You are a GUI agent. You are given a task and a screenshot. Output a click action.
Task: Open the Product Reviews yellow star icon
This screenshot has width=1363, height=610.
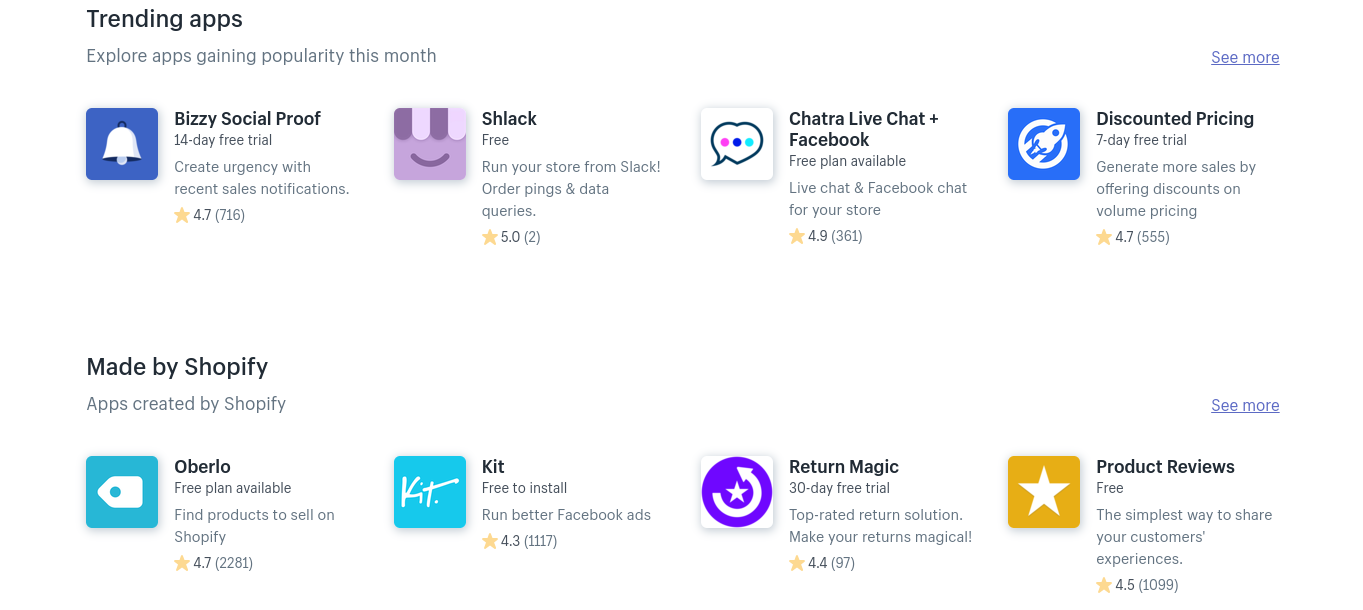pyautogui.click(x=1044, y=492)
